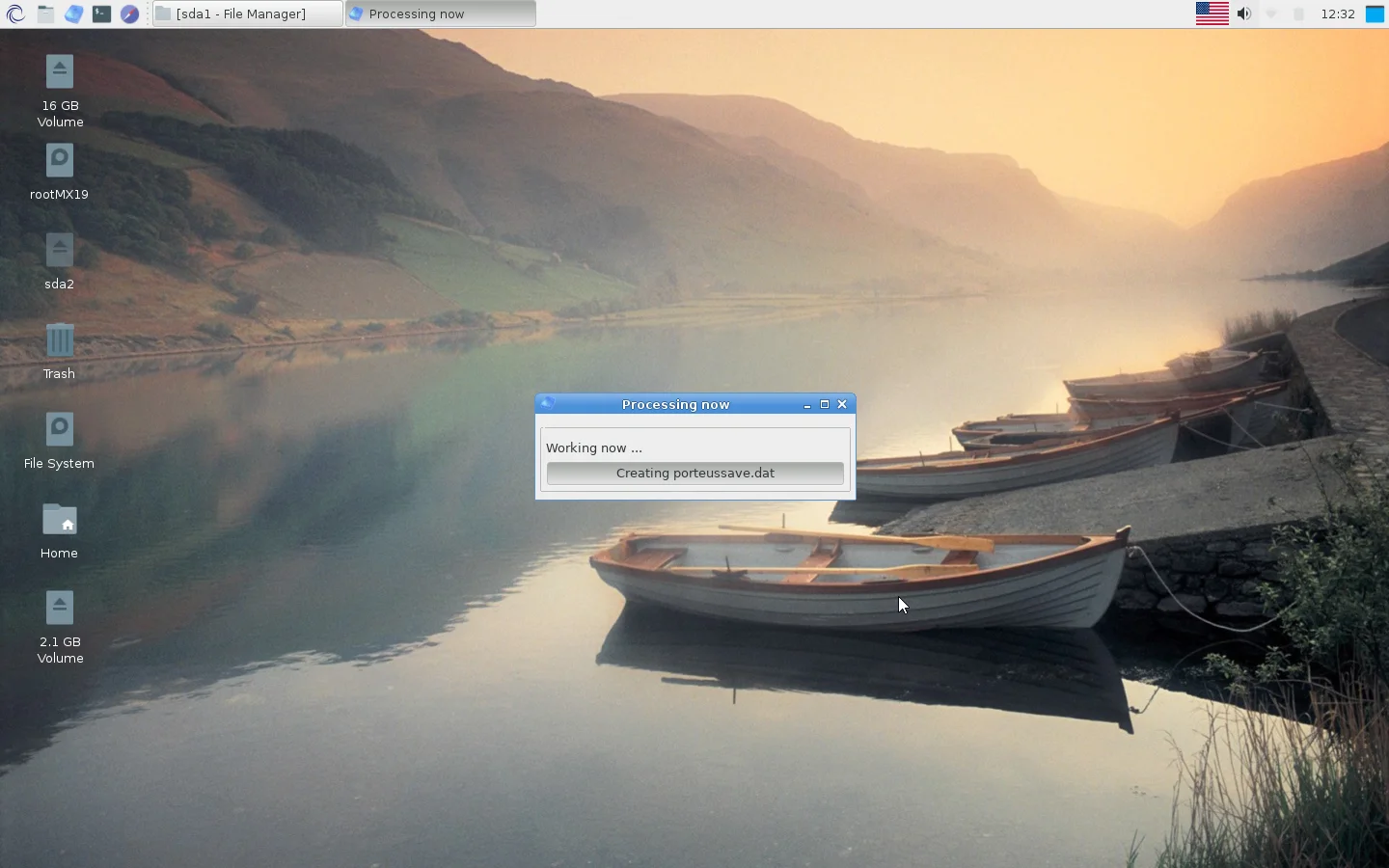Click the blue gem launcher in the panel
Viewport: 1389px width, 868px height.
pyautogui.click(x=73, y=14)
